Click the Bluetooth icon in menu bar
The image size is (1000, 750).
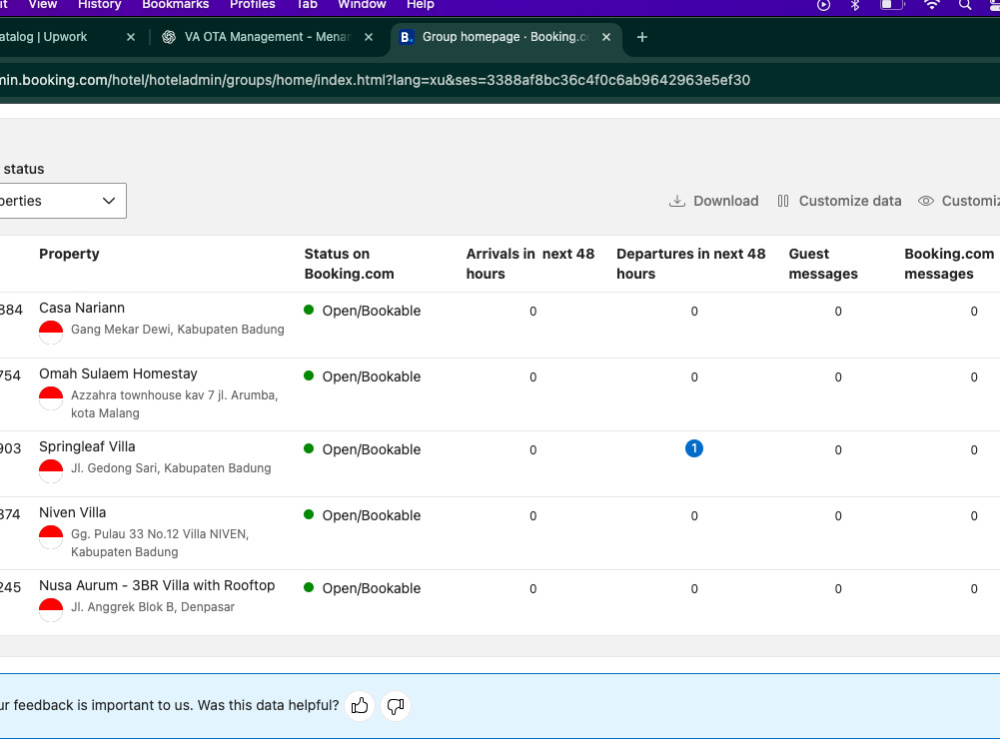(x=855, y=4)
